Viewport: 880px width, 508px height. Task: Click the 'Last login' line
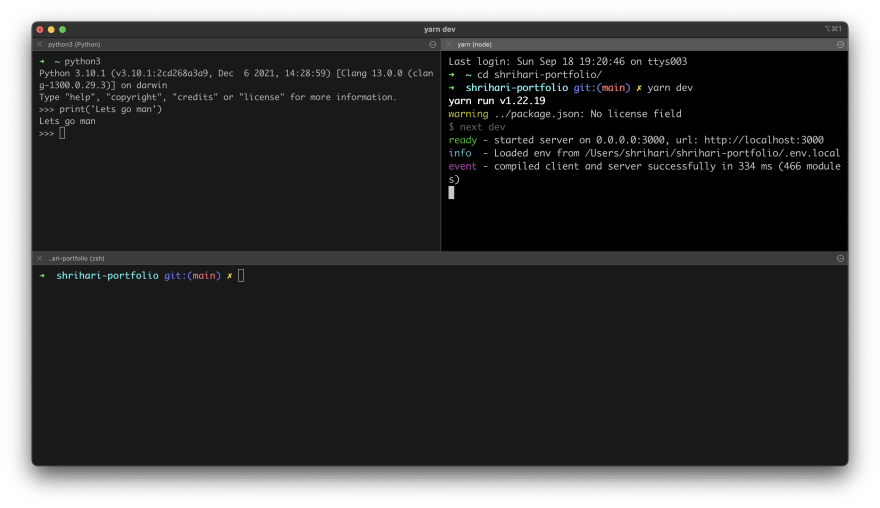point(567,62)
